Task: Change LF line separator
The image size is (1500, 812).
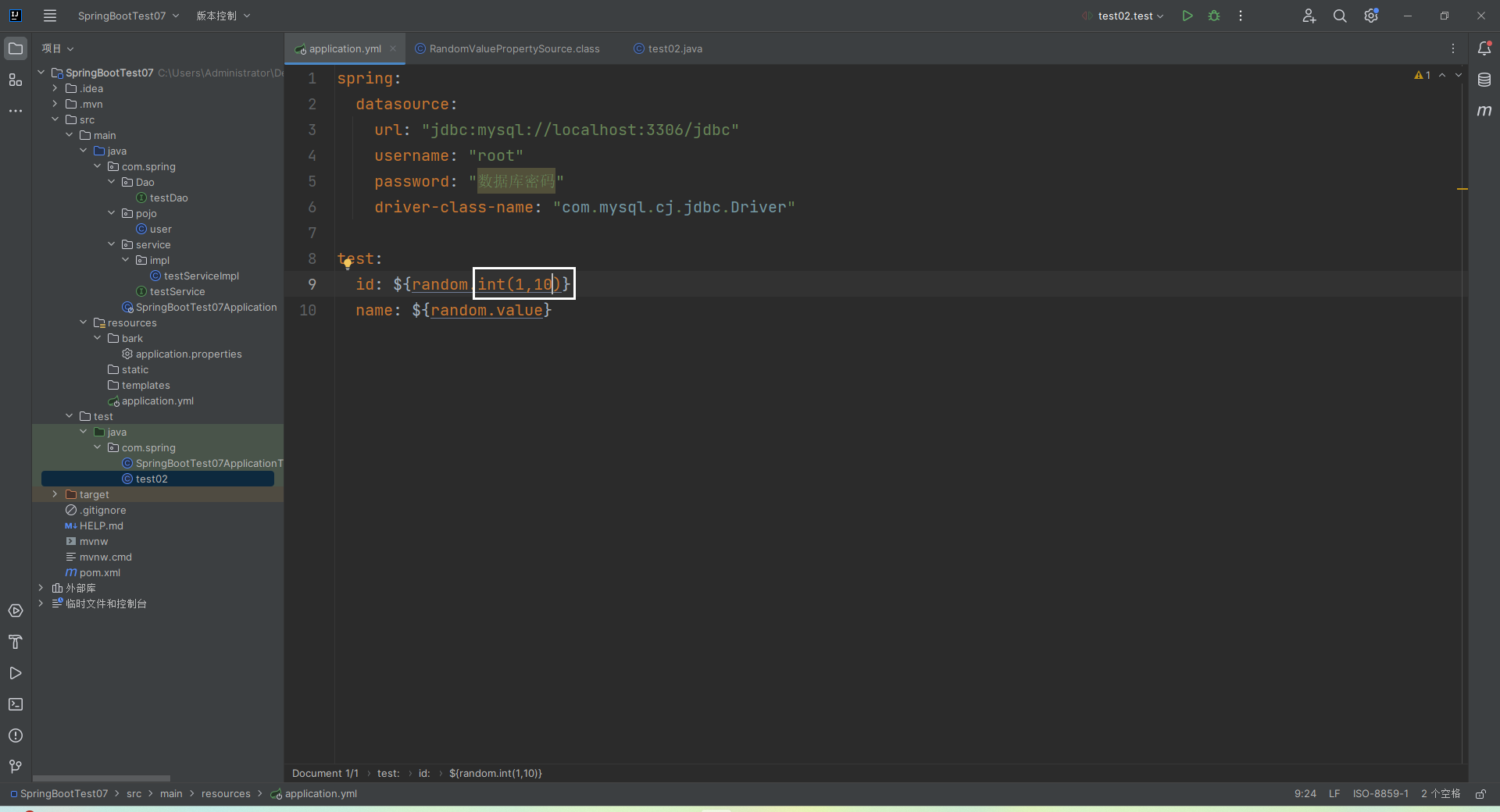Action: (1334, 794)
